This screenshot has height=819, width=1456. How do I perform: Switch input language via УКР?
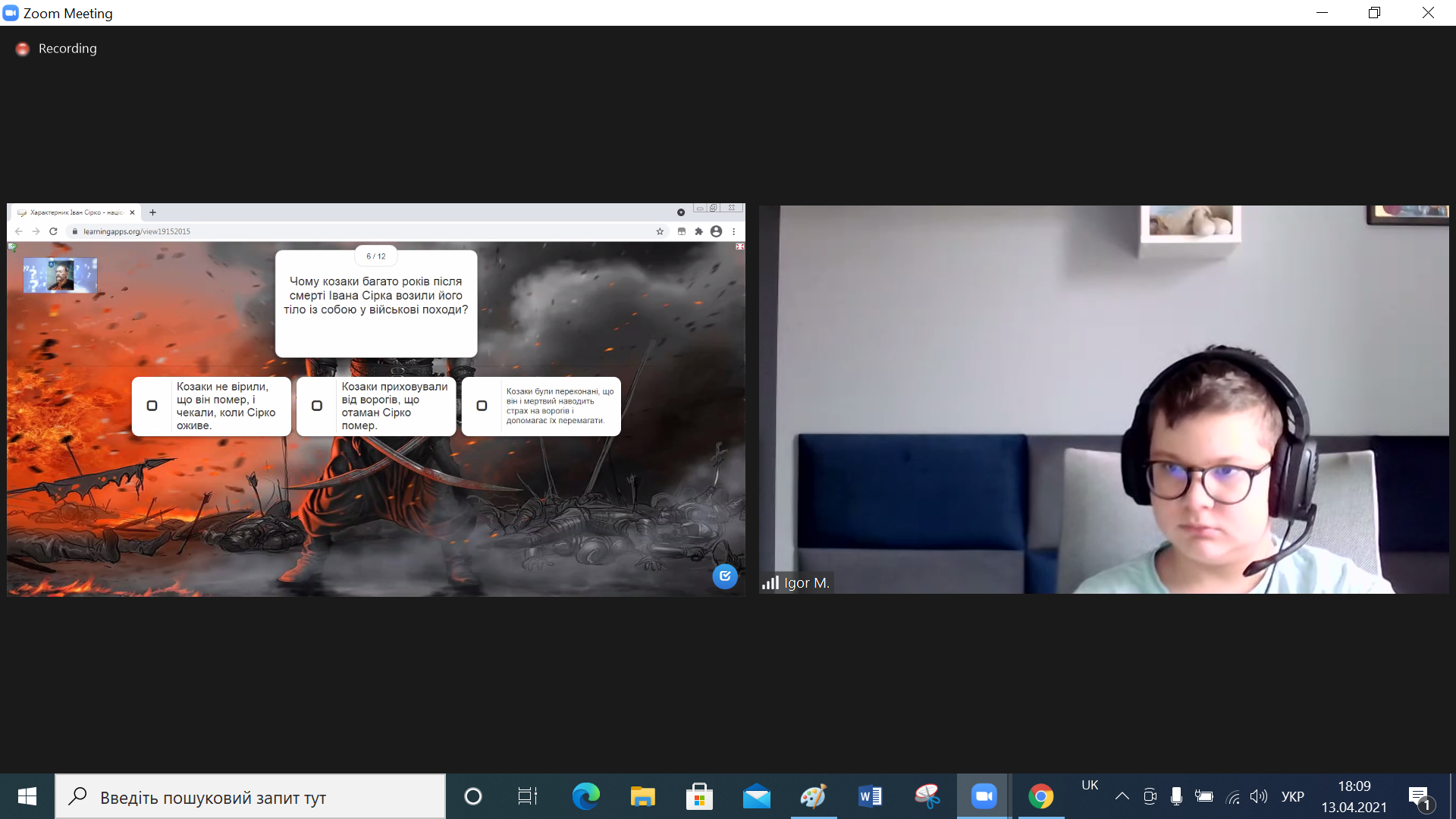(1293, 796)
